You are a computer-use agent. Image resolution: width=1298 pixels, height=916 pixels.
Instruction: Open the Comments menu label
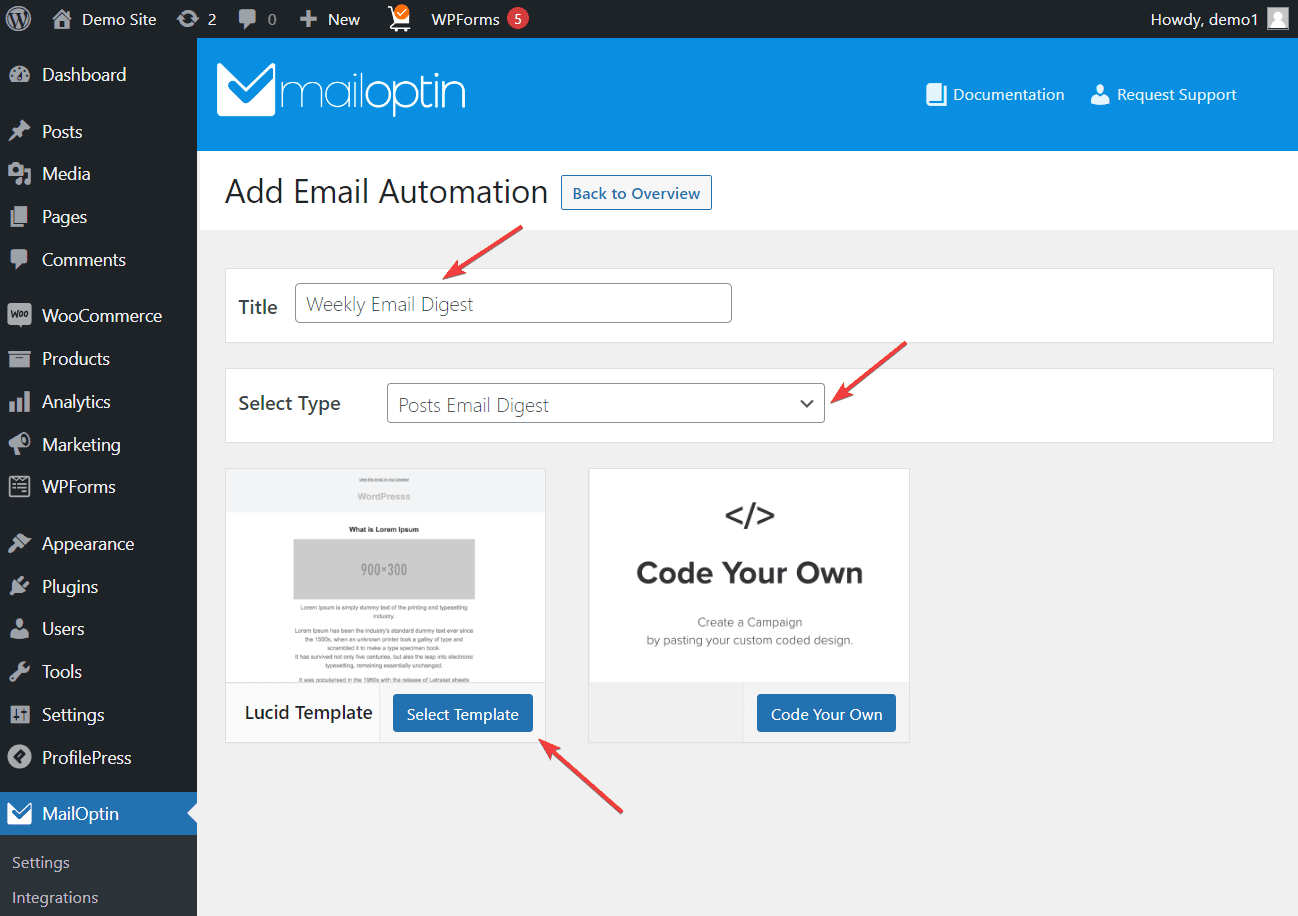[84, 260]
